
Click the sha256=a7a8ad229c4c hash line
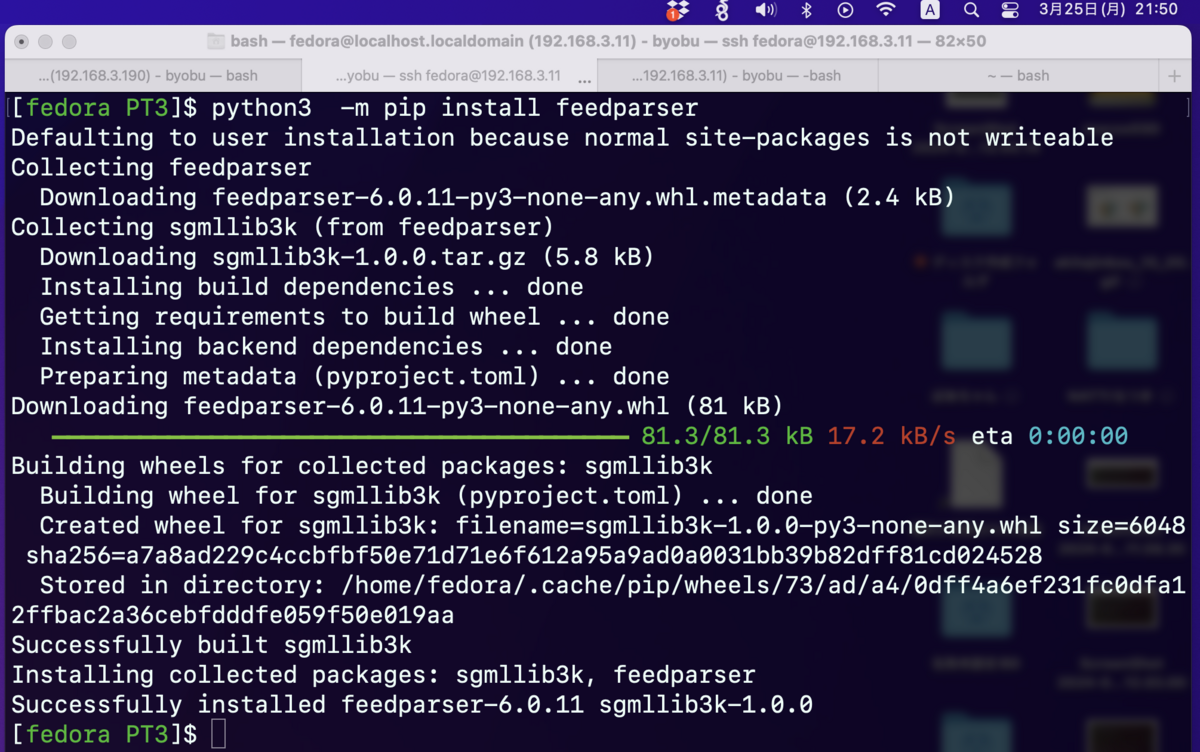point(534,555)
